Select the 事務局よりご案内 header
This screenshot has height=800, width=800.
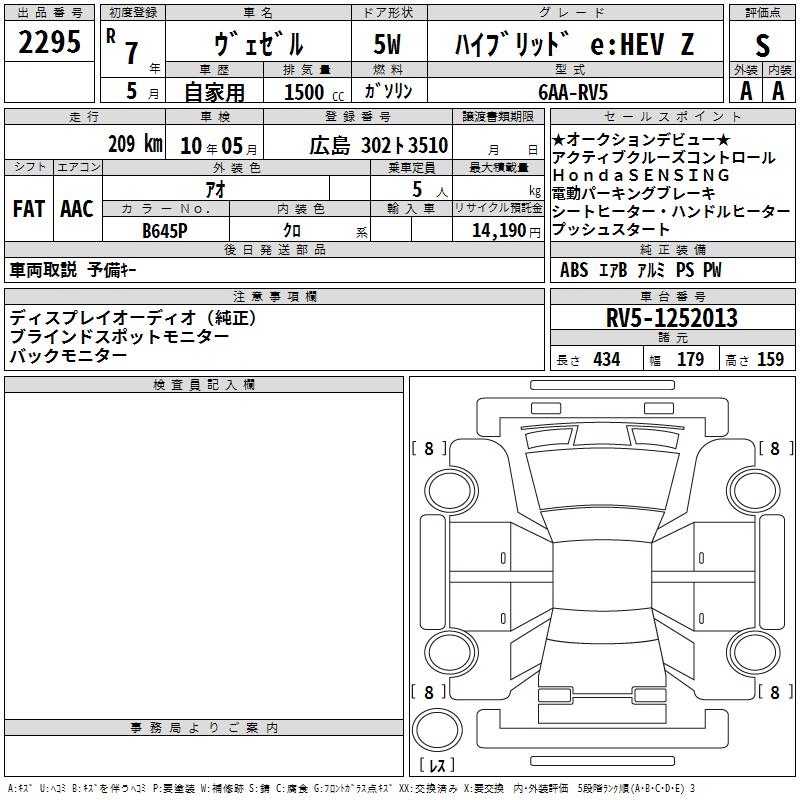[x=204, y=728]
